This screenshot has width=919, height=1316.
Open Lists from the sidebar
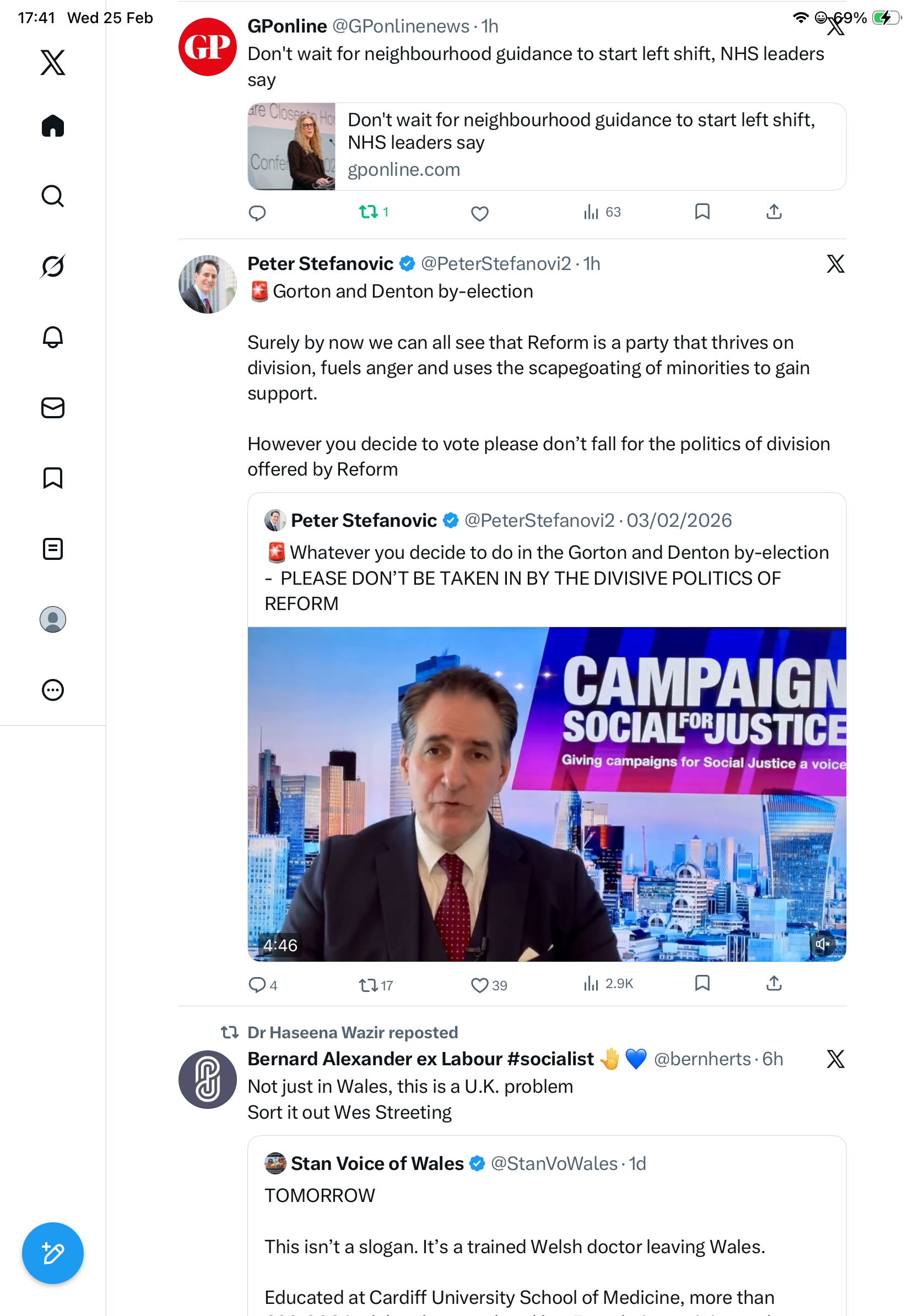[53, 548]
